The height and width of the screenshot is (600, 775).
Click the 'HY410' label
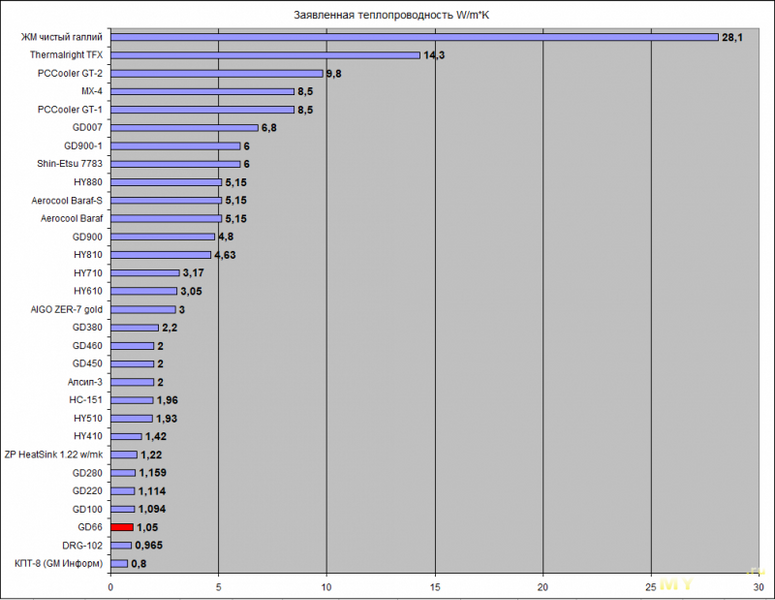(x=88, y=436)
